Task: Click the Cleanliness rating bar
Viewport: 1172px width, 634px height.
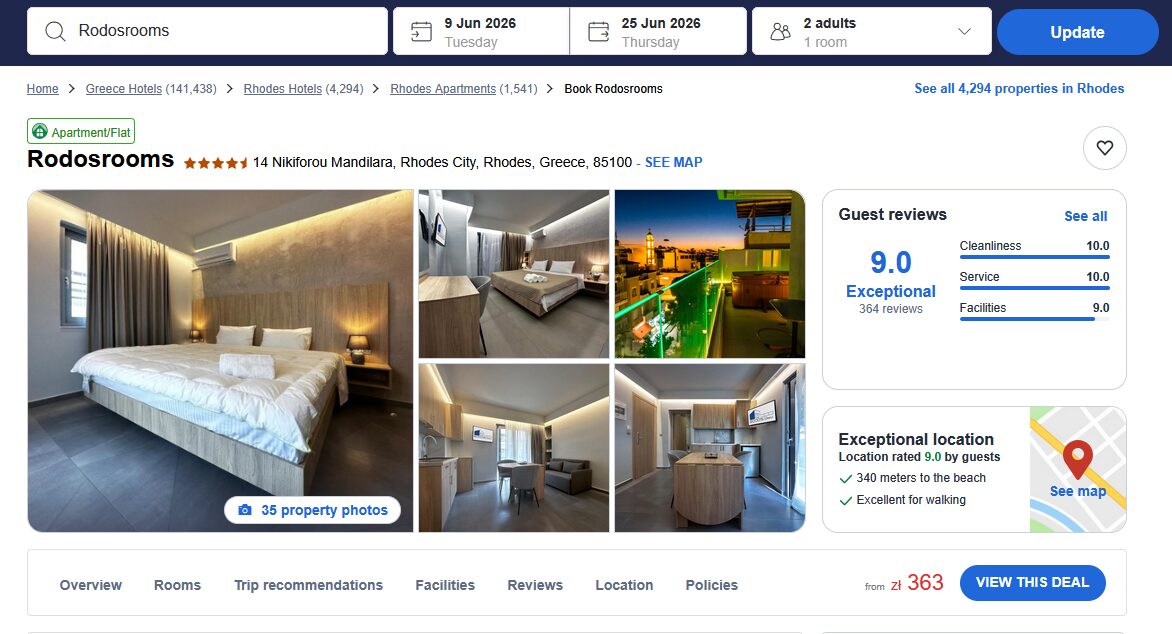Action: (x=1034, y=257)
